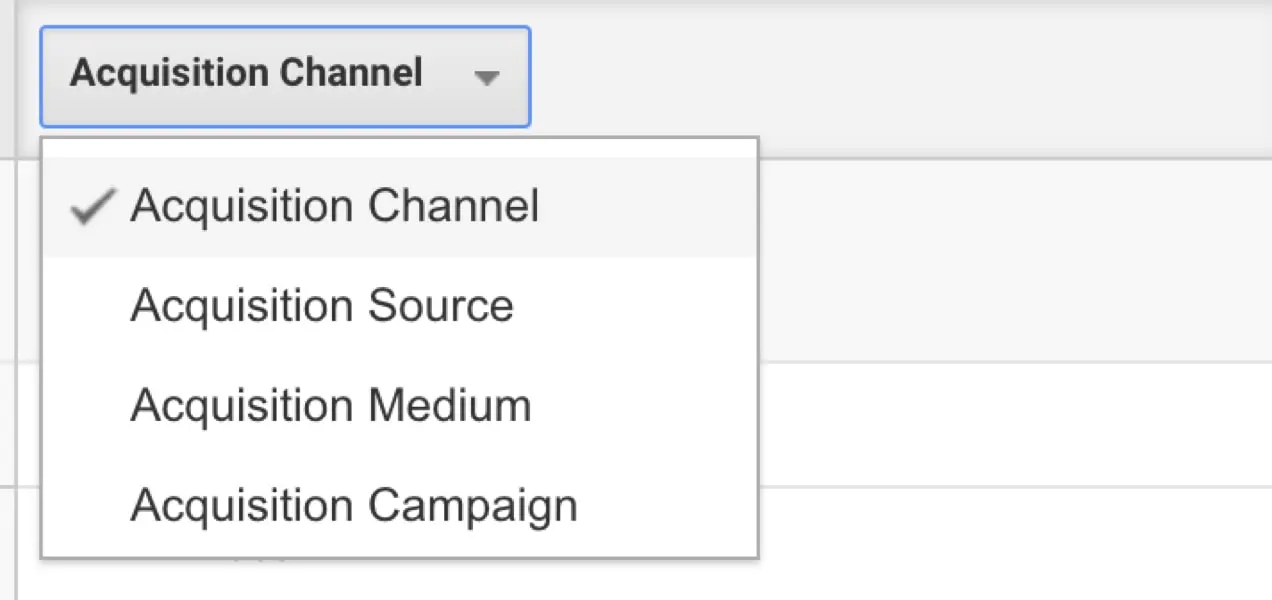Click the small caret arrow in dropdown button

tap(487, 78)
